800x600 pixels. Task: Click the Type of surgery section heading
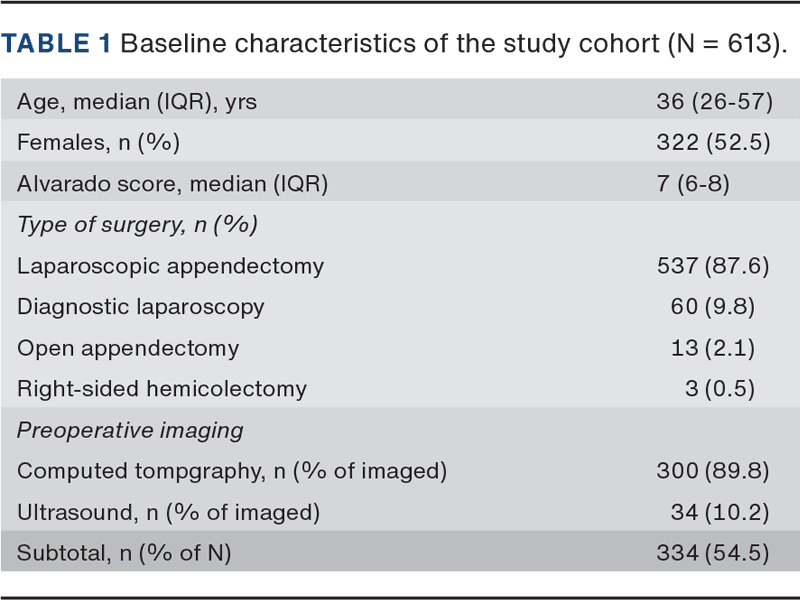coord(137,225)
